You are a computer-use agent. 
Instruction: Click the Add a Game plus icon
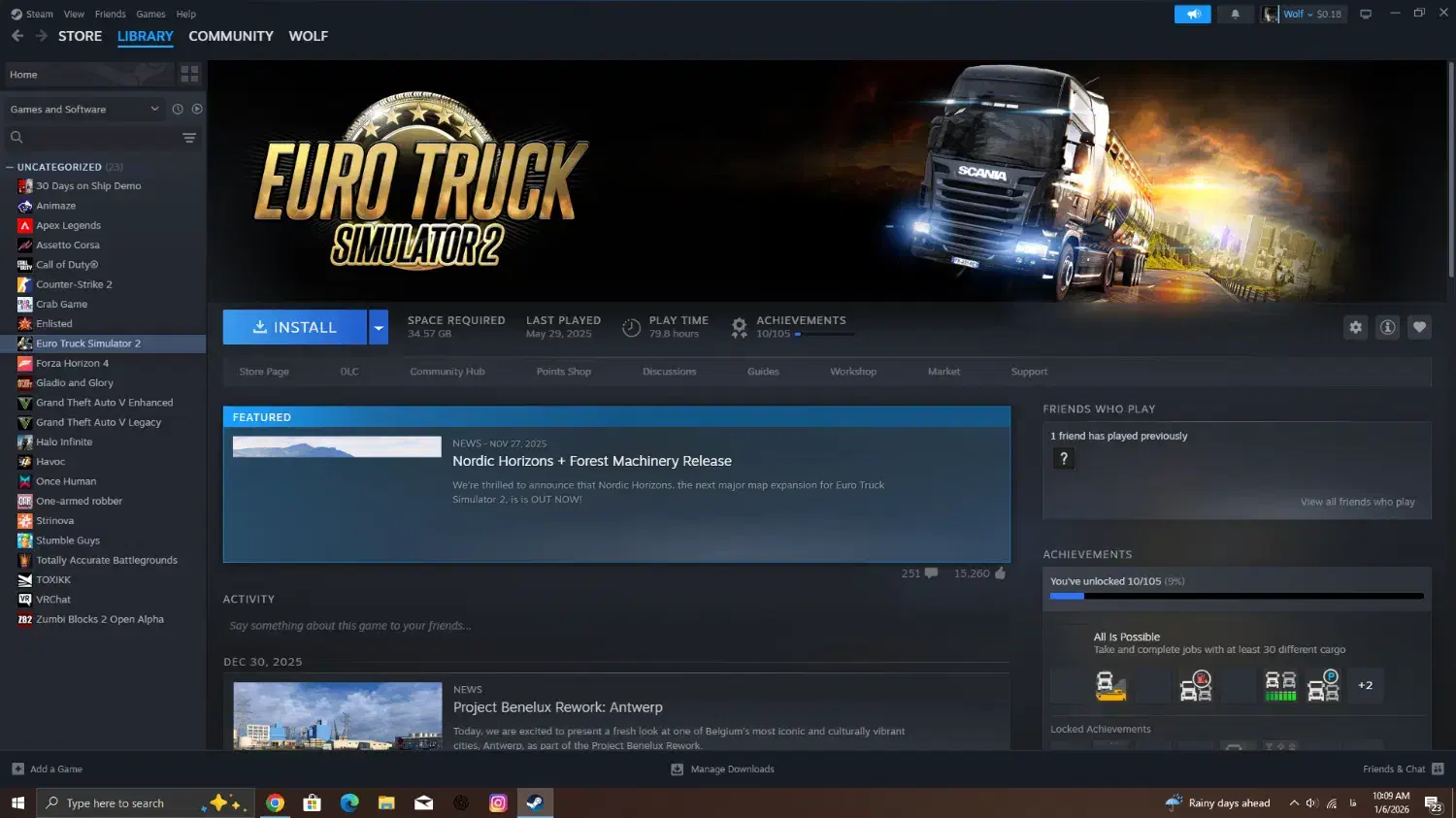(x=17, y=769)
